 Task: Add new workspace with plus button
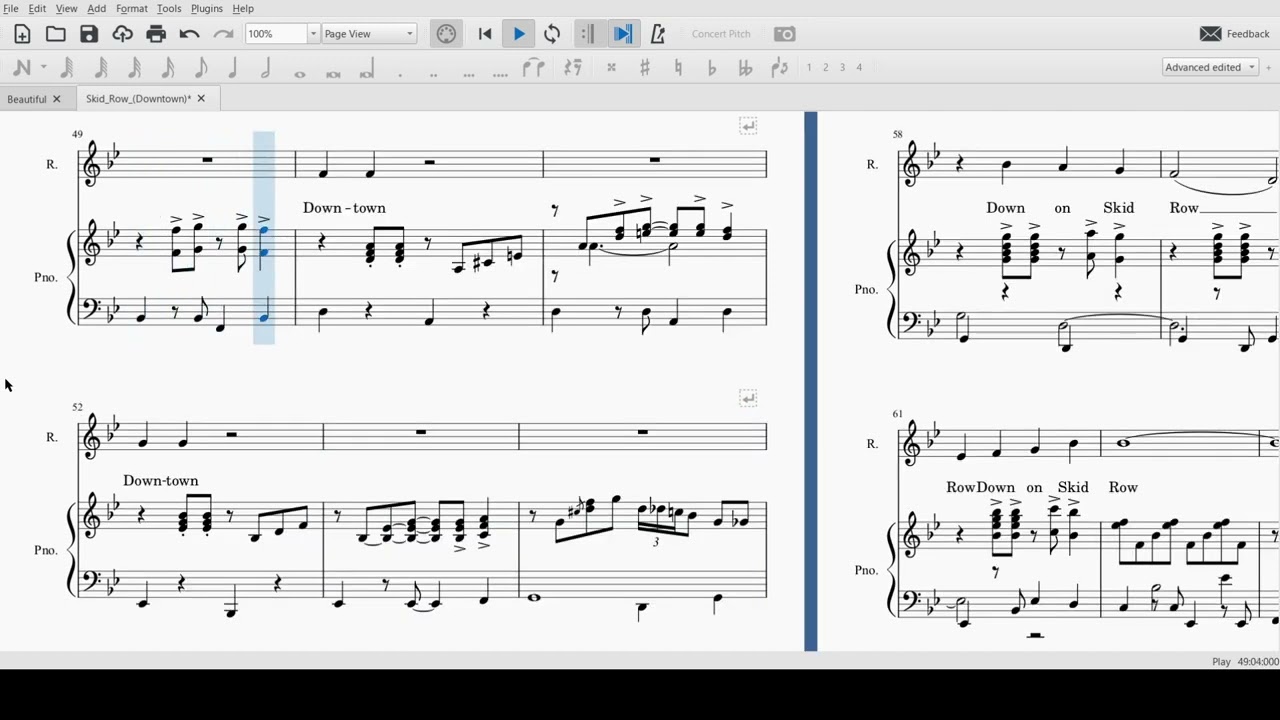[x=1269, y=67]
